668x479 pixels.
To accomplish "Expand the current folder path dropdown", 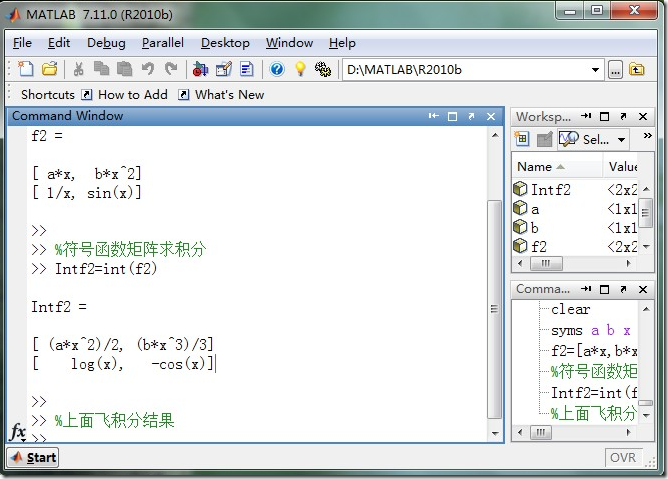I will point(595,70).
